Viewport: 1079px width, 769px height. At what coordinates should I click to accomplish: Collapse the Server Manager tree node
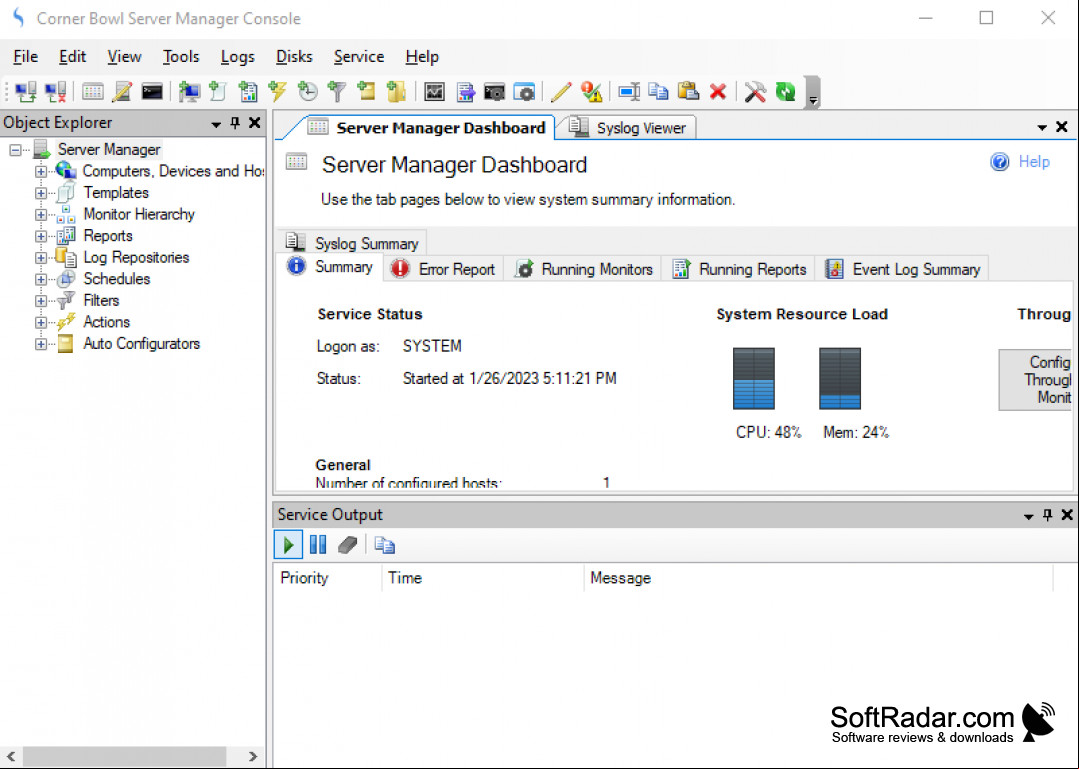coord(15,149)
